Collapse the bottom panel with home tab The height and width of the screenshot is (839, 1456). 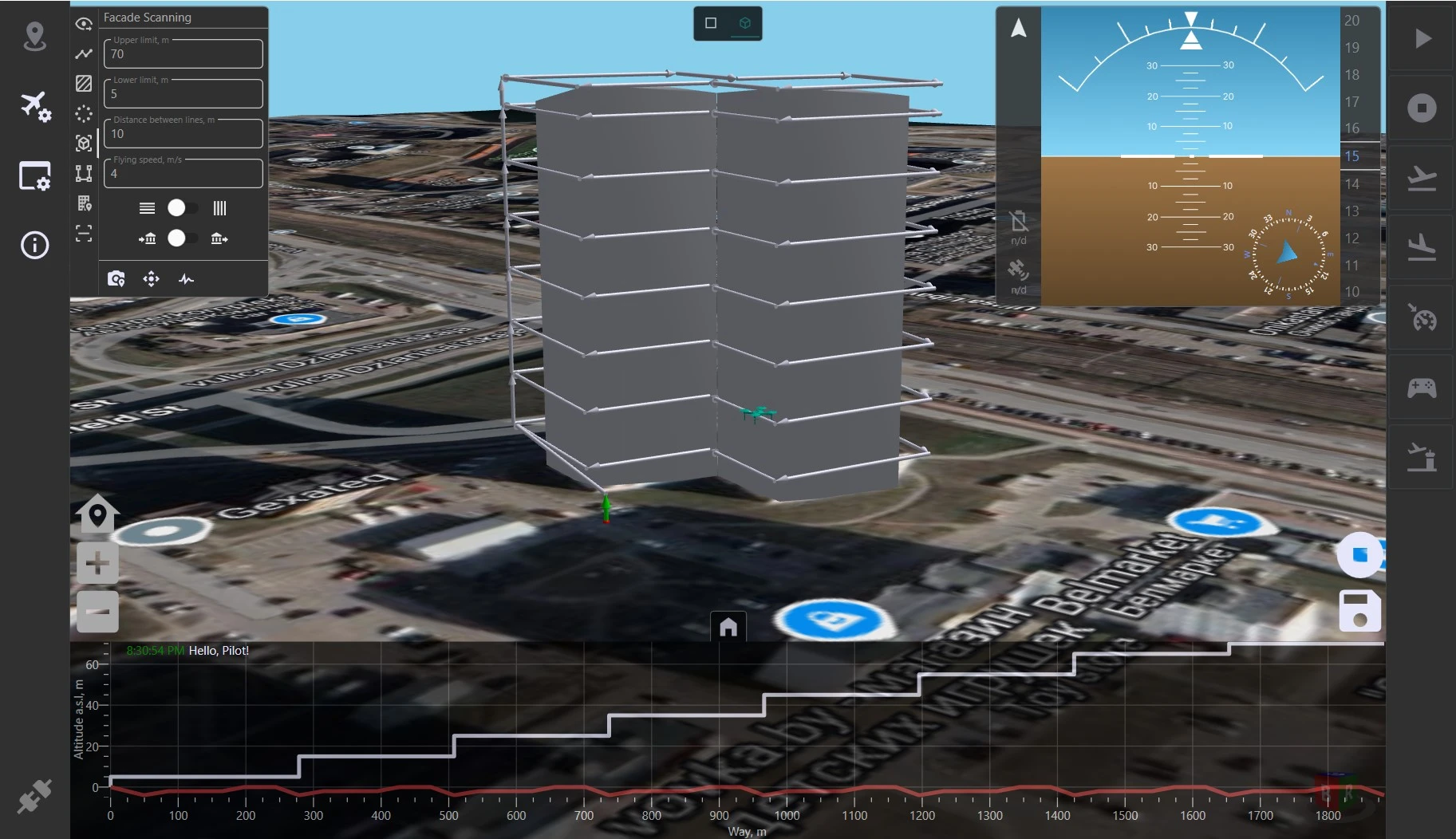point(728,627)
